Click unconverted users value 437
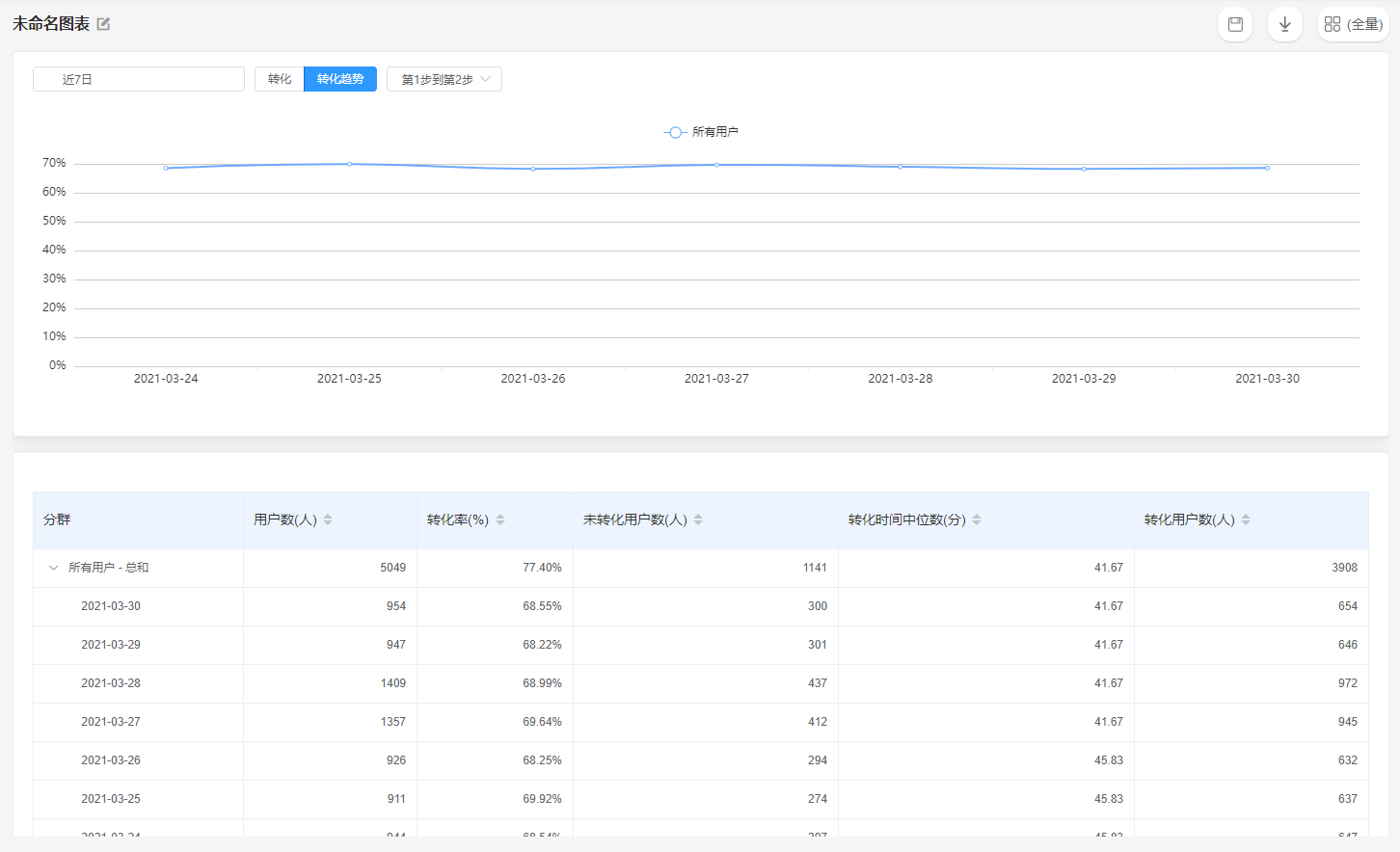 [x=818, y=683]
